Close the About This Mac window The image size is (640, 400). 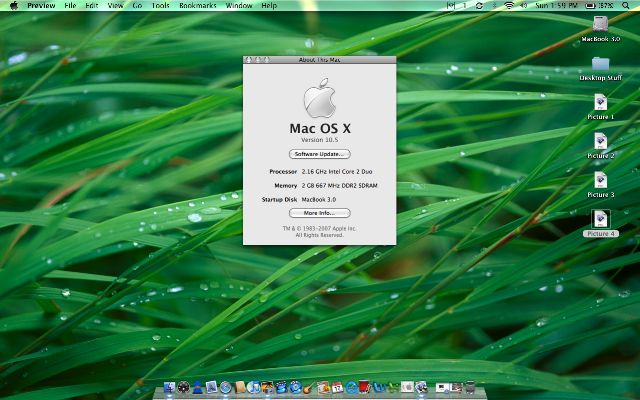pyautogui.click(x=249, y=60)
